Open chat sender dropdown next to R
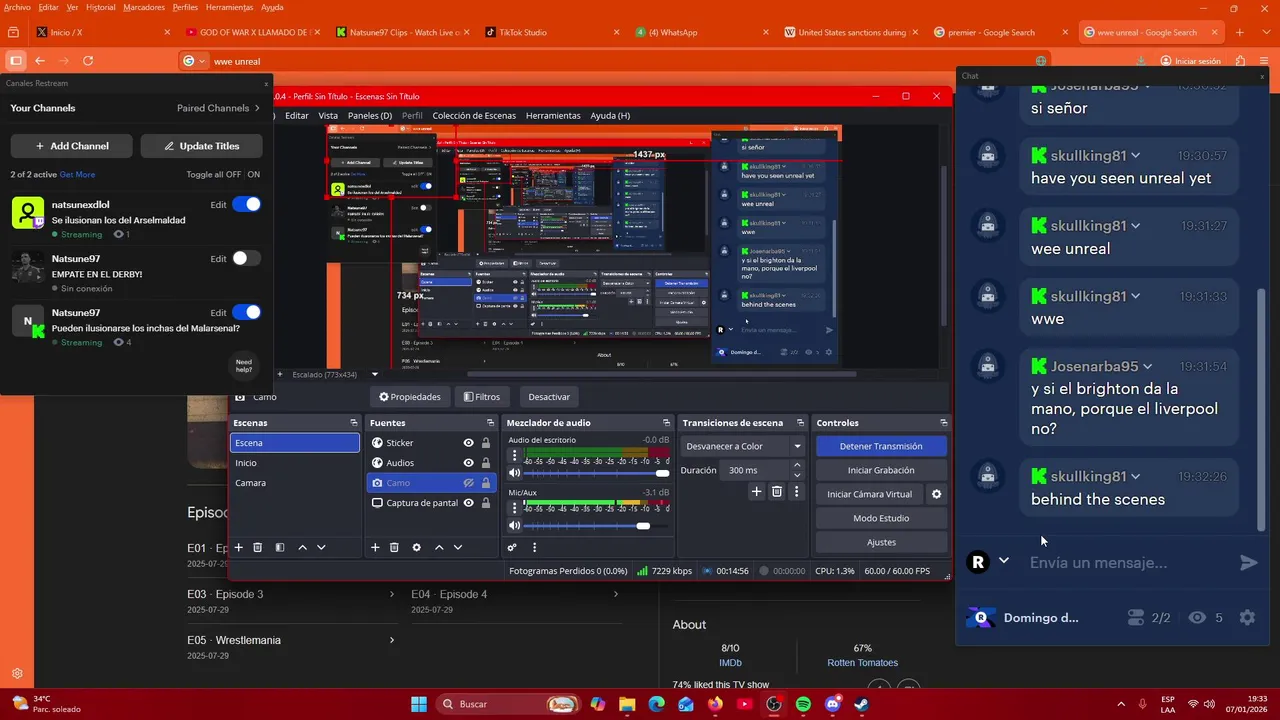 [1004, 561]
